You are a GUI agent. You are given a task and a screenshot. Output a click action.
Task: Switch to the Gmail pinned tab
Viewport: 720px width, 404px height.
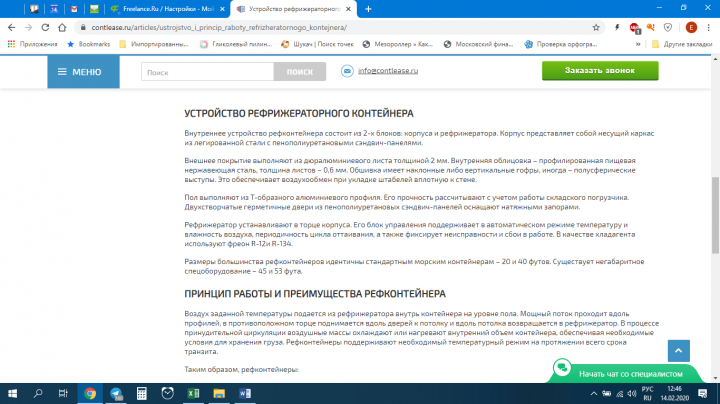point(74,9)
